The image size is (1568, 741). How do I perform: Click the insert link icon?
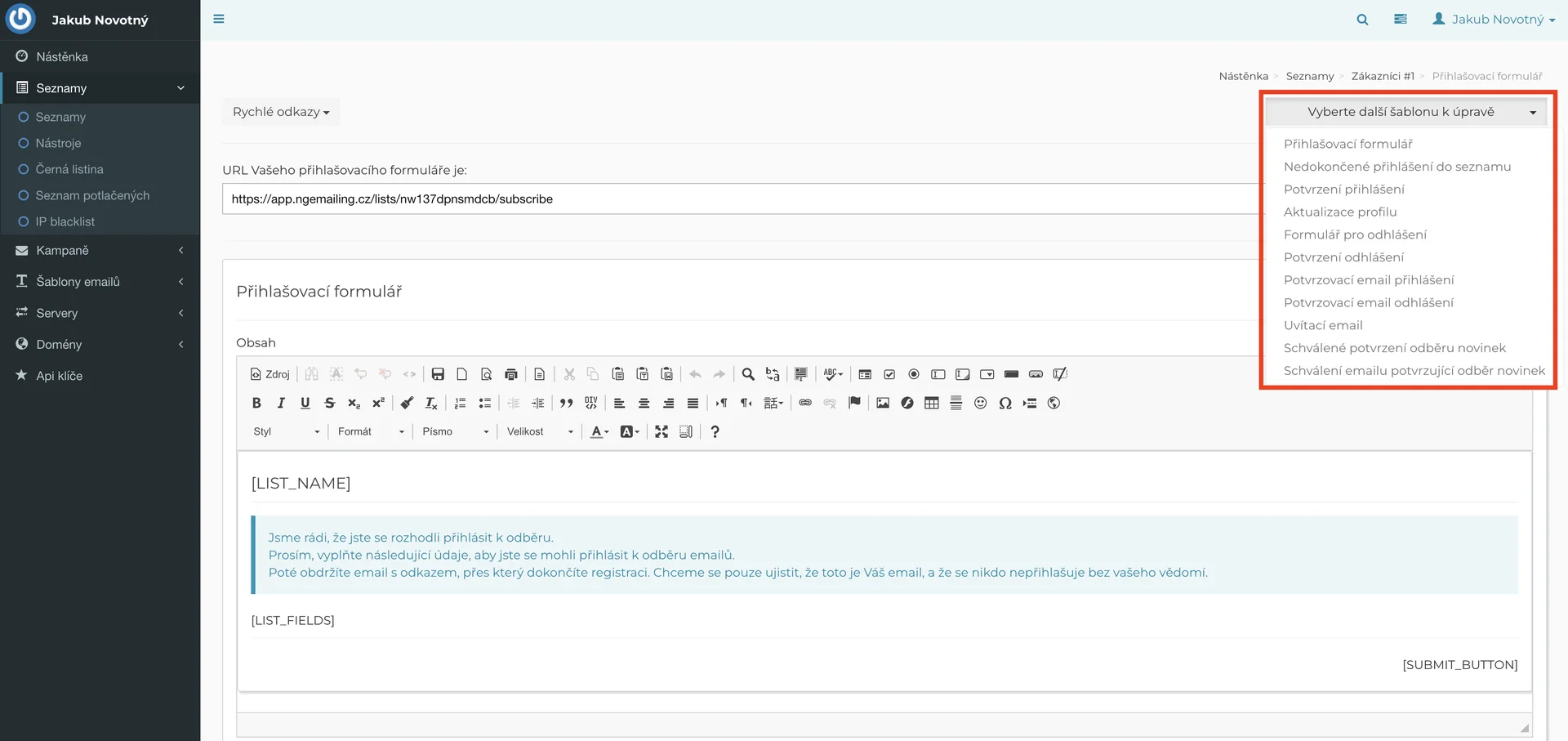pos(805,403)
